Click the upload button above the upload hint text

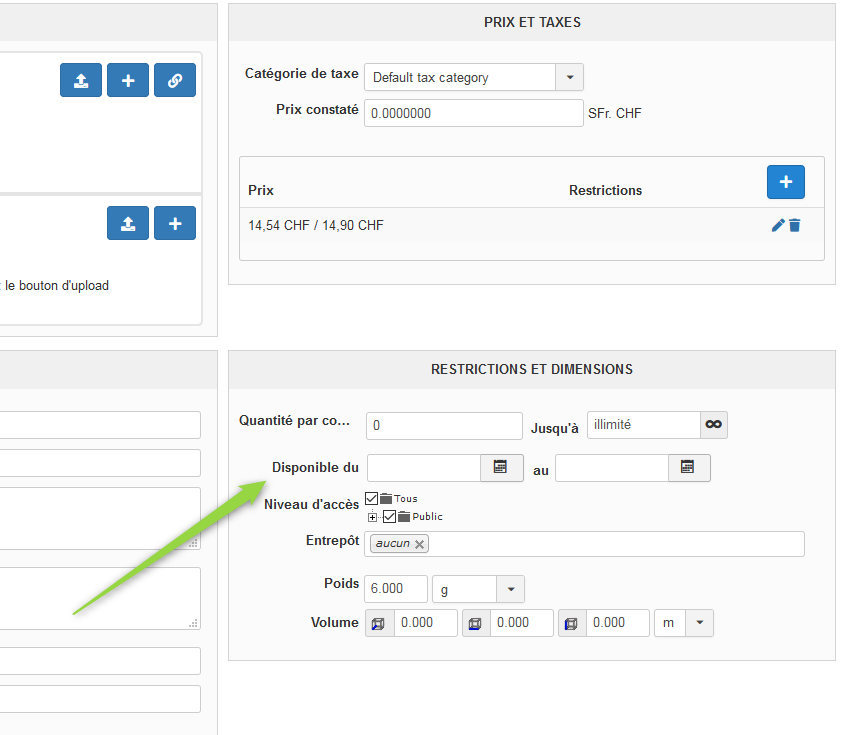[128, 223]
